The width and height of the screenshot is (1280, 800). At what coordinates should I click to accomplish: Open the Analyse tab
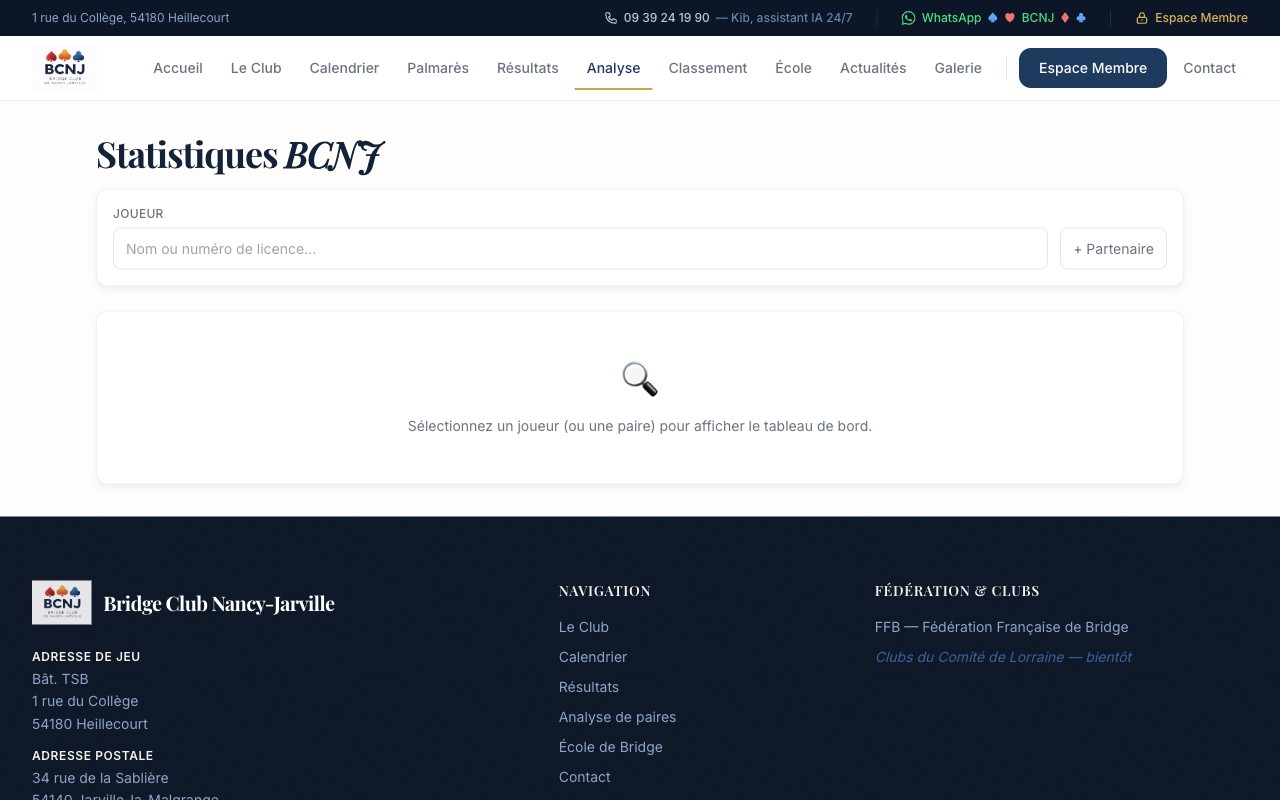point(613,68)
